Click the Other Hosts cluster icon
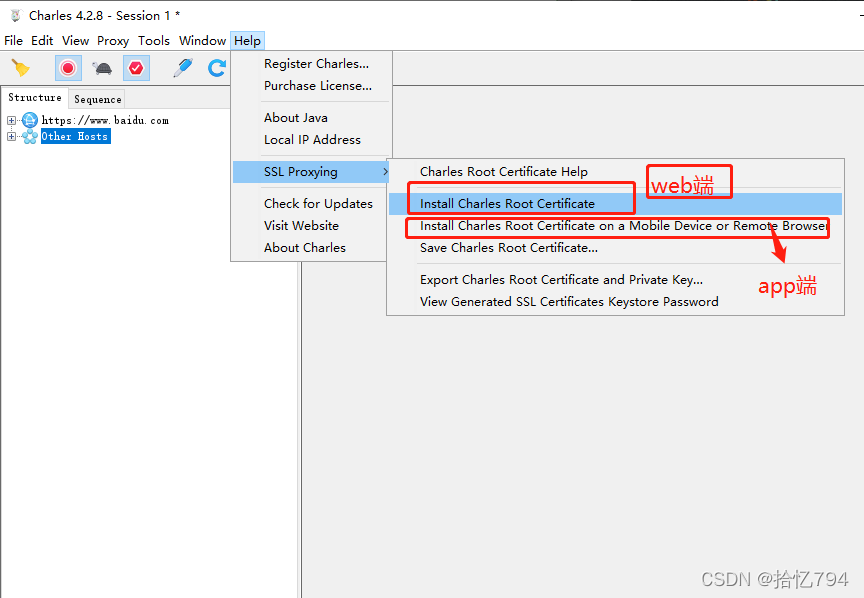The image size is (864, 598). click(30, 136)
